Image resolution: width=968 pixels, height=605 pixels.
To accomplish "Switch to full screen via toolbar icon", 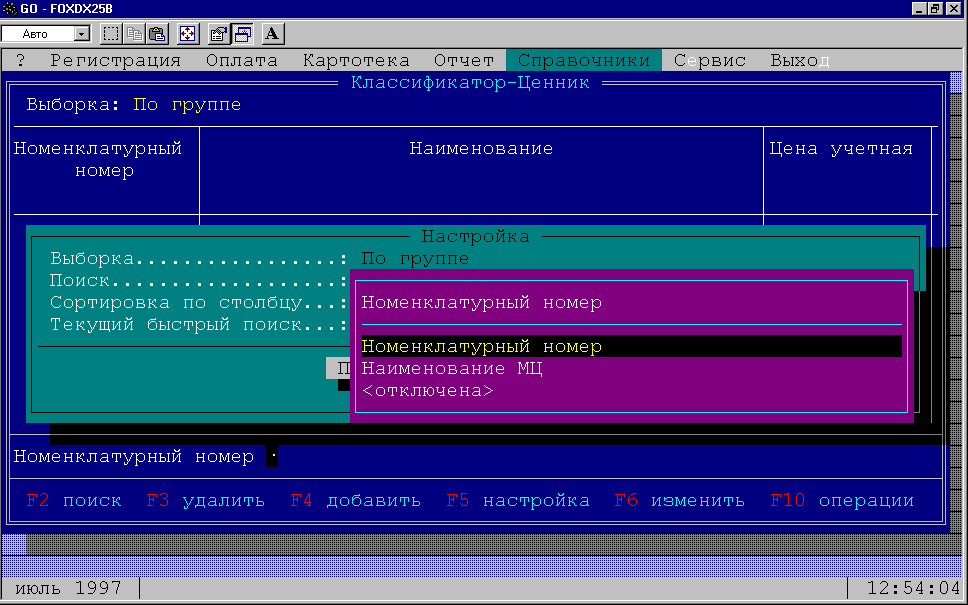I will click(188, 33).
